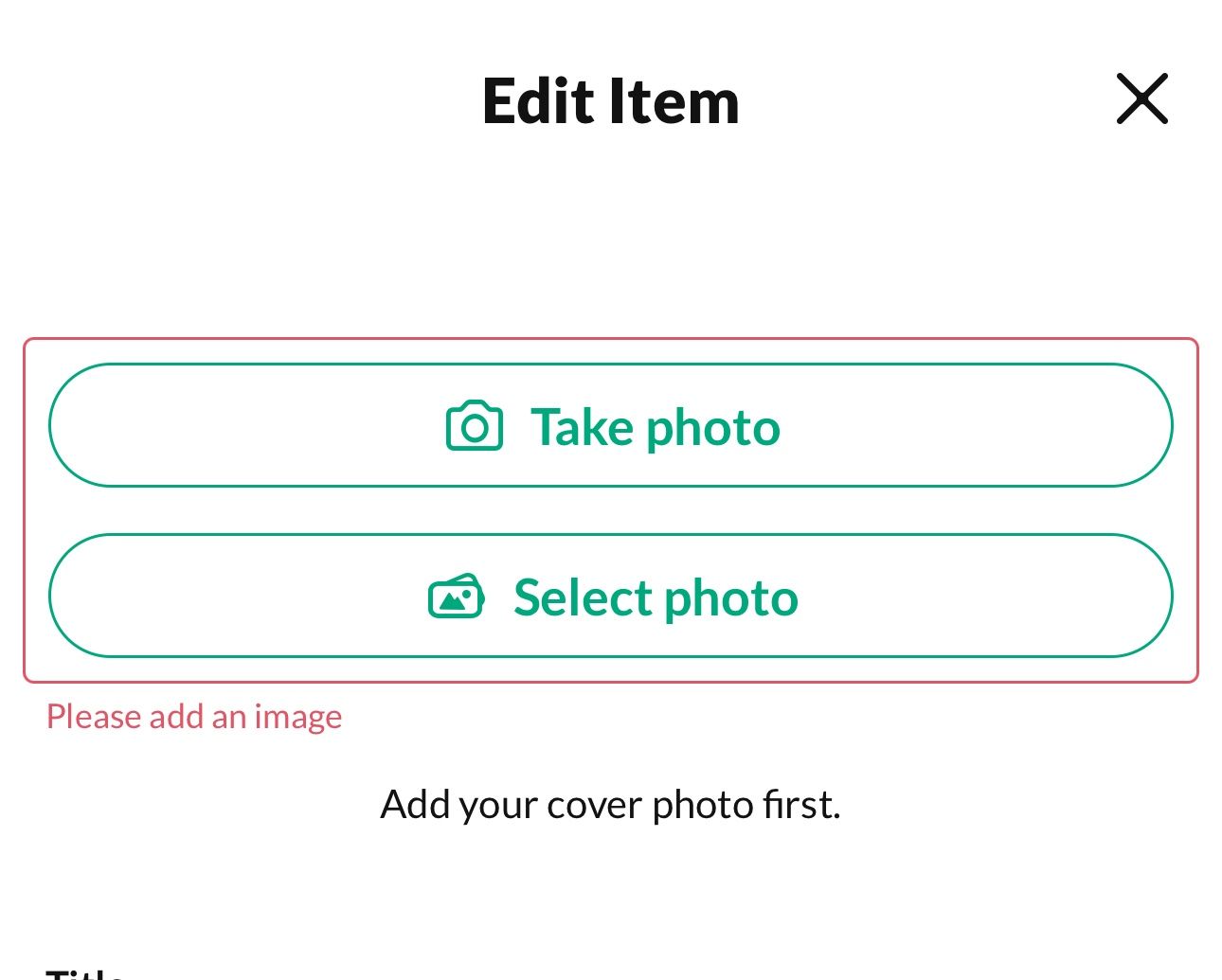Dismiss the item editor with the X

click(1141, 98)
